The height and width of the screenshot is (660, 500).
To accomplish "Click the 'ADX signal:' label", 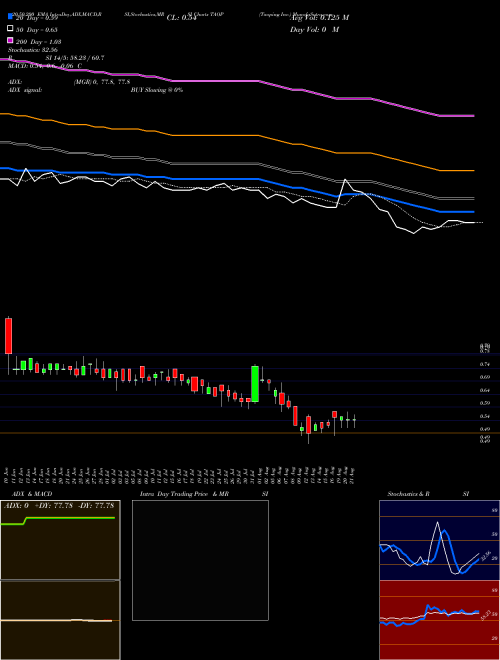I will tap(25, 90).
